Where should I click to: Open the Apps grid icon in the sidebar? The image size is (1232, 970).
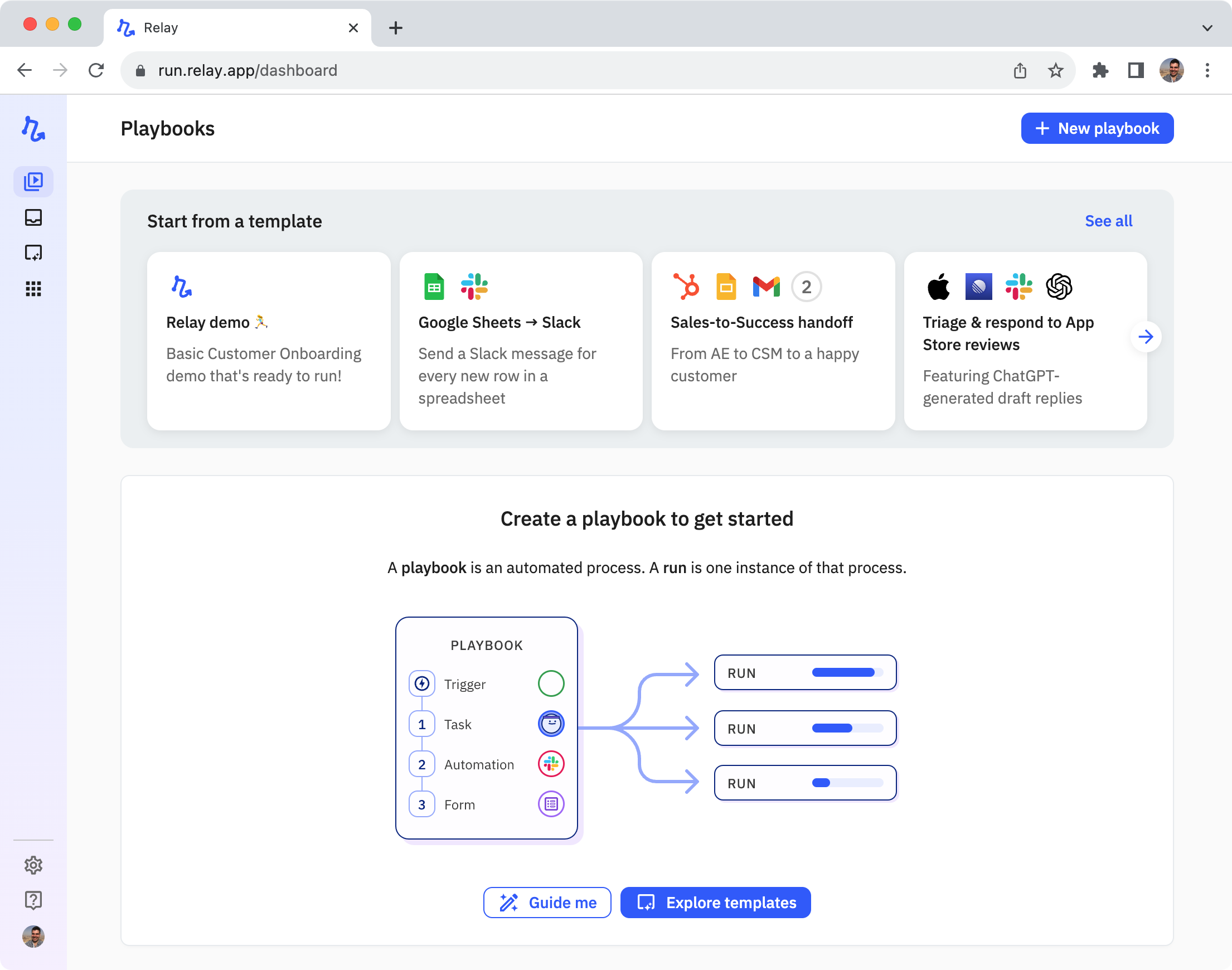coord(33,289)
